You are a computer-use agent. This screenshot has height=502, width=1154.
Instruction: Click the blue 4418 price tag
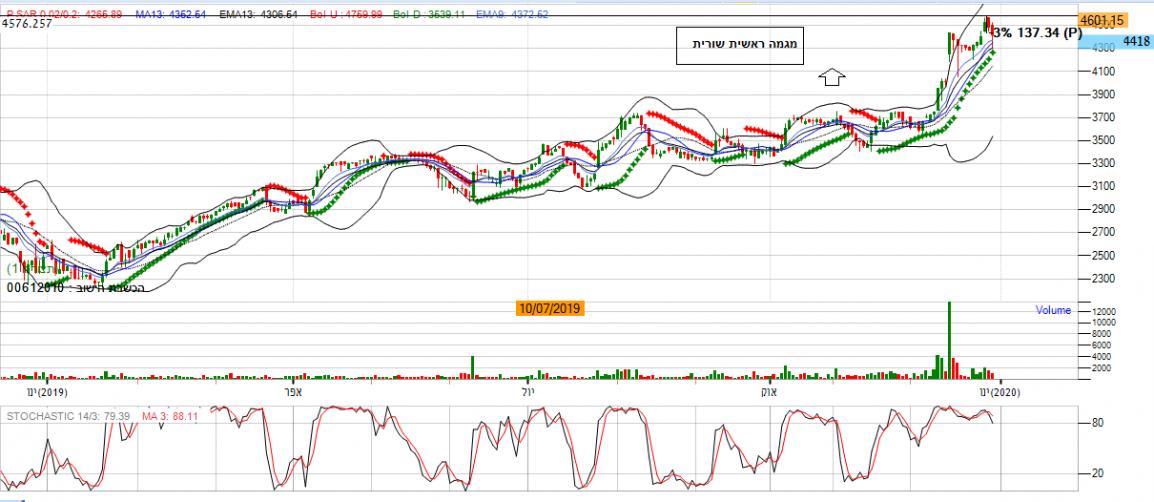coord(1135,42)
